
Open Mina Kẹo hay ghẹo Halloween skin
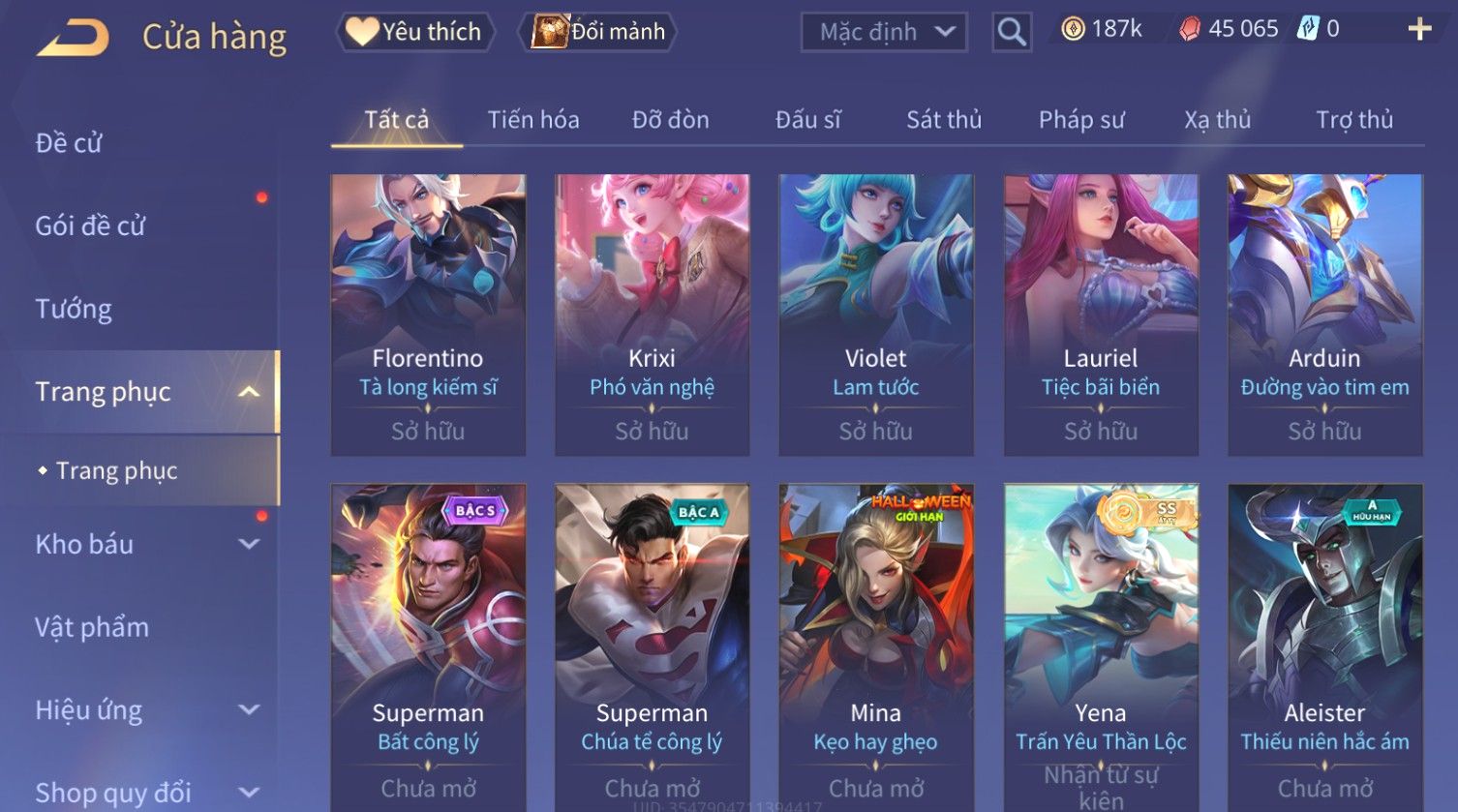876,647
